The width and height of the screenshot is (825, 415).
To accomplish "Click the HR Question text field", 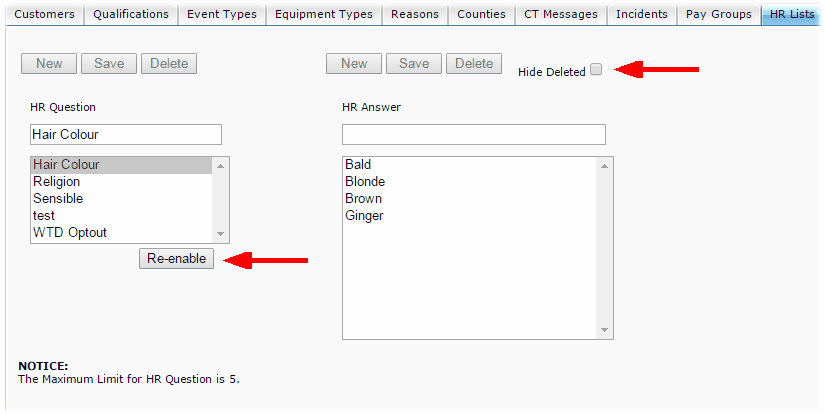I will tap(126, 134).
